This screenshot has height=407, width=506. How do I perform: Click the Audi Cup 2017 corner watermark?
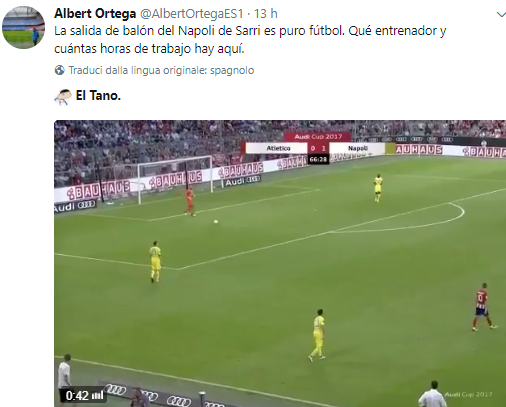click(x=468, y=395)
